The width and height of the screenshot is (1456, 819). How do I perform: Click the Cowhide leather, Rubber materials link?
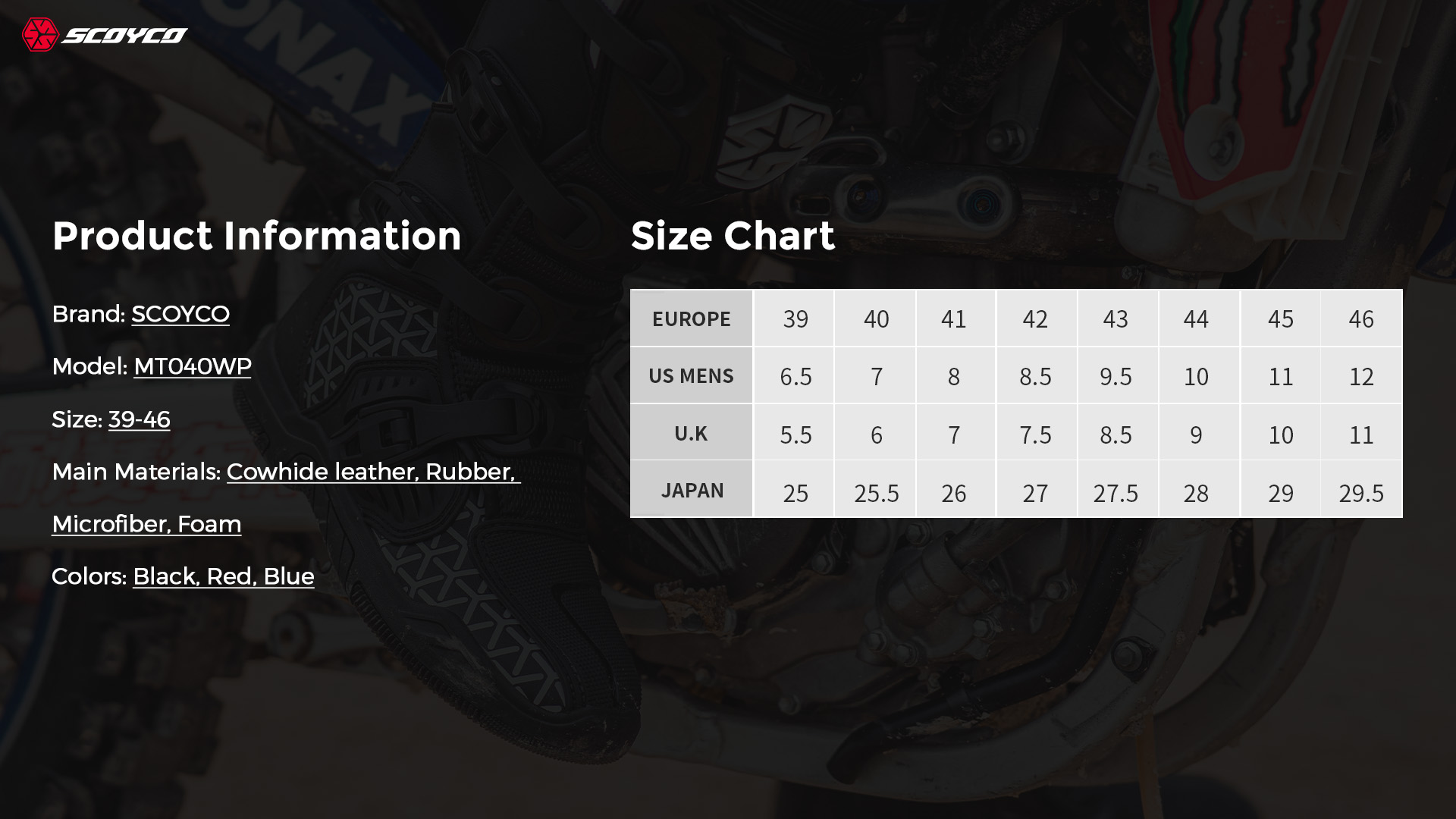click(374, 472)
